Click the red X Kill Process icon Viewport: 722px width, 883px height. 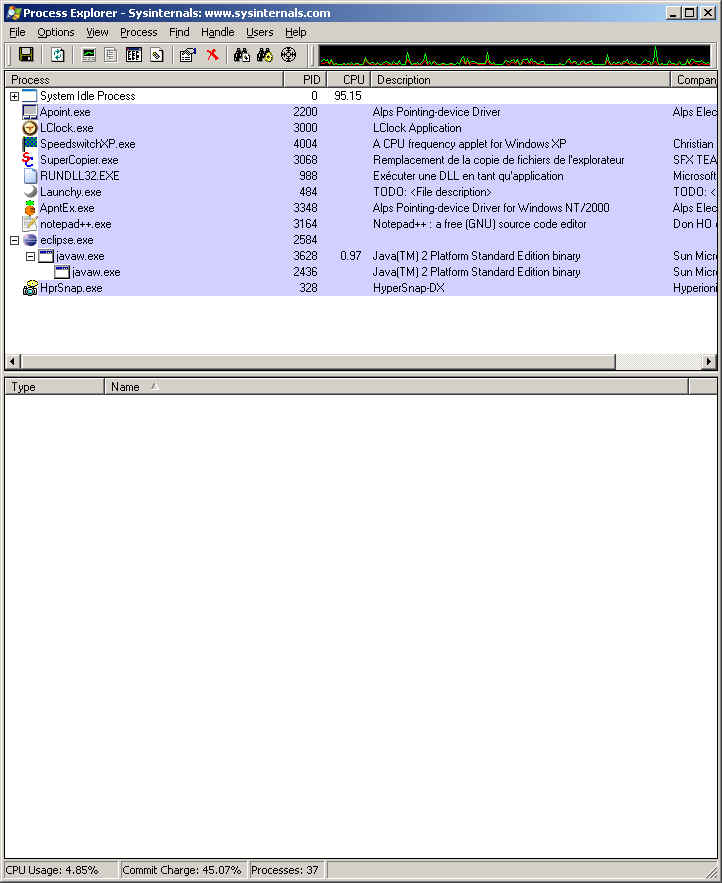coord(212,55)
